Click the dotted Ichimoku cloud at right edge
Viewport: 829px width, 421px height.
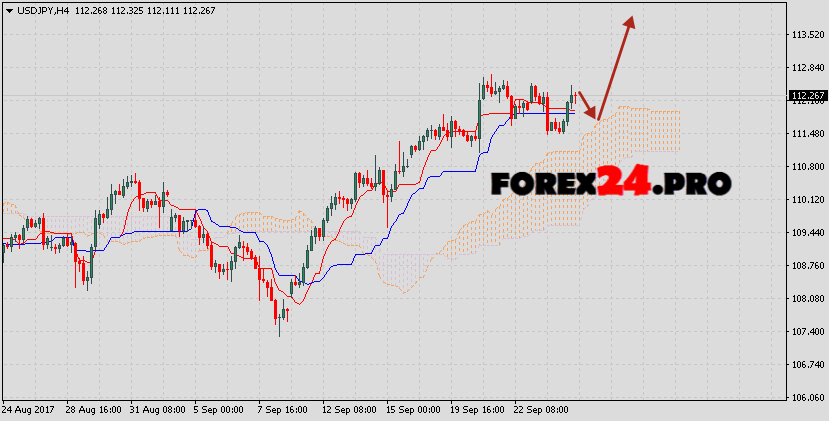[660, 130]
